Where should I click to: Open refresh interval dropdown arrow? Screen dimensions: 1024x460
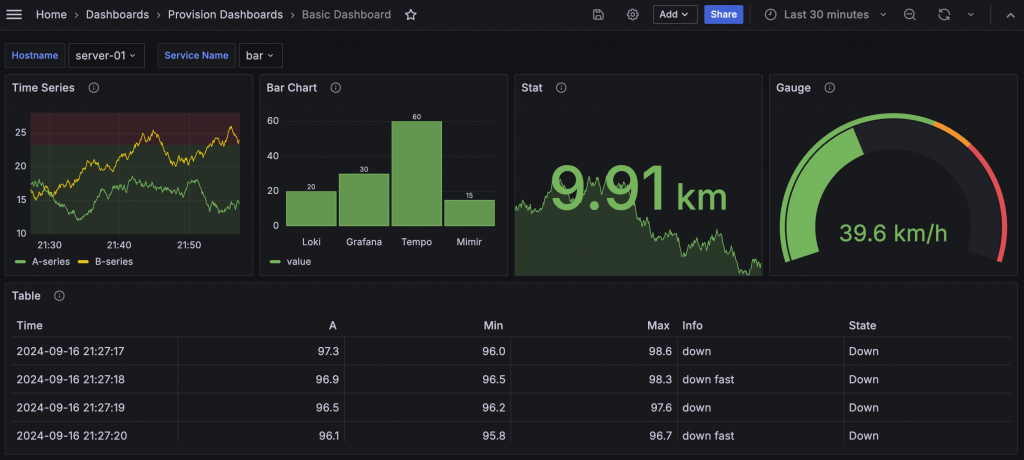click(x=970, y=14)
